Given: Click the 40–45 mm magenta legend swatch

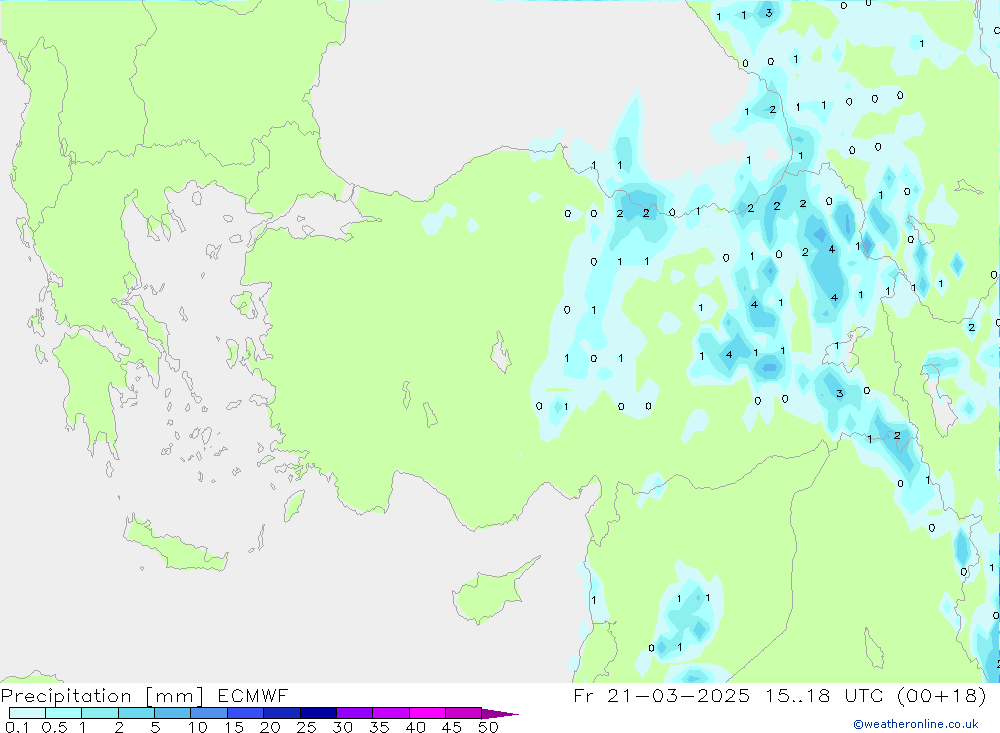Looking at the screenshot, I should [427, 713].
